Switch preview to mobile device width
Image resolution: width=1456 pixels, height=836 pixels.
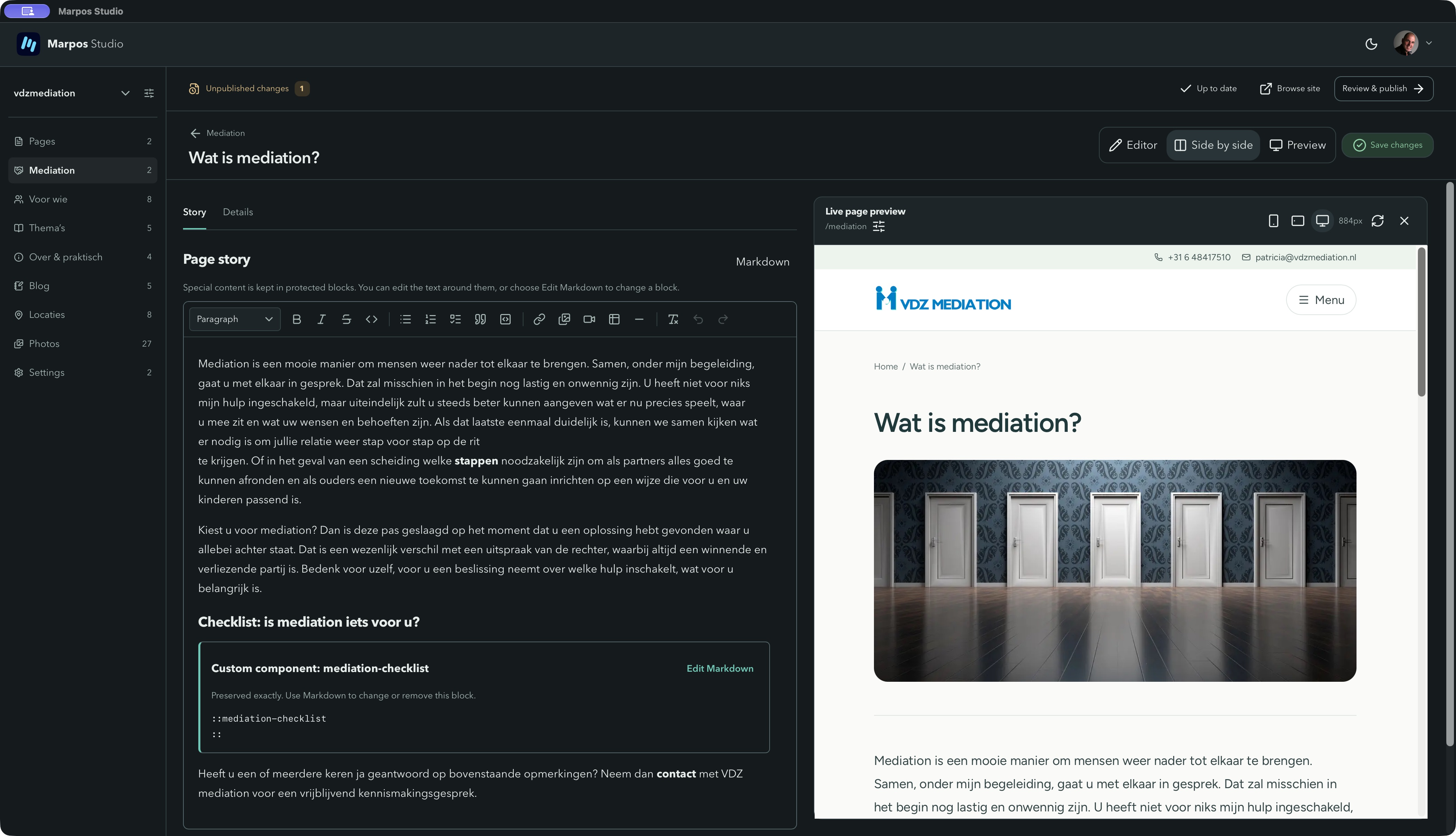[x=1273, y=221]
